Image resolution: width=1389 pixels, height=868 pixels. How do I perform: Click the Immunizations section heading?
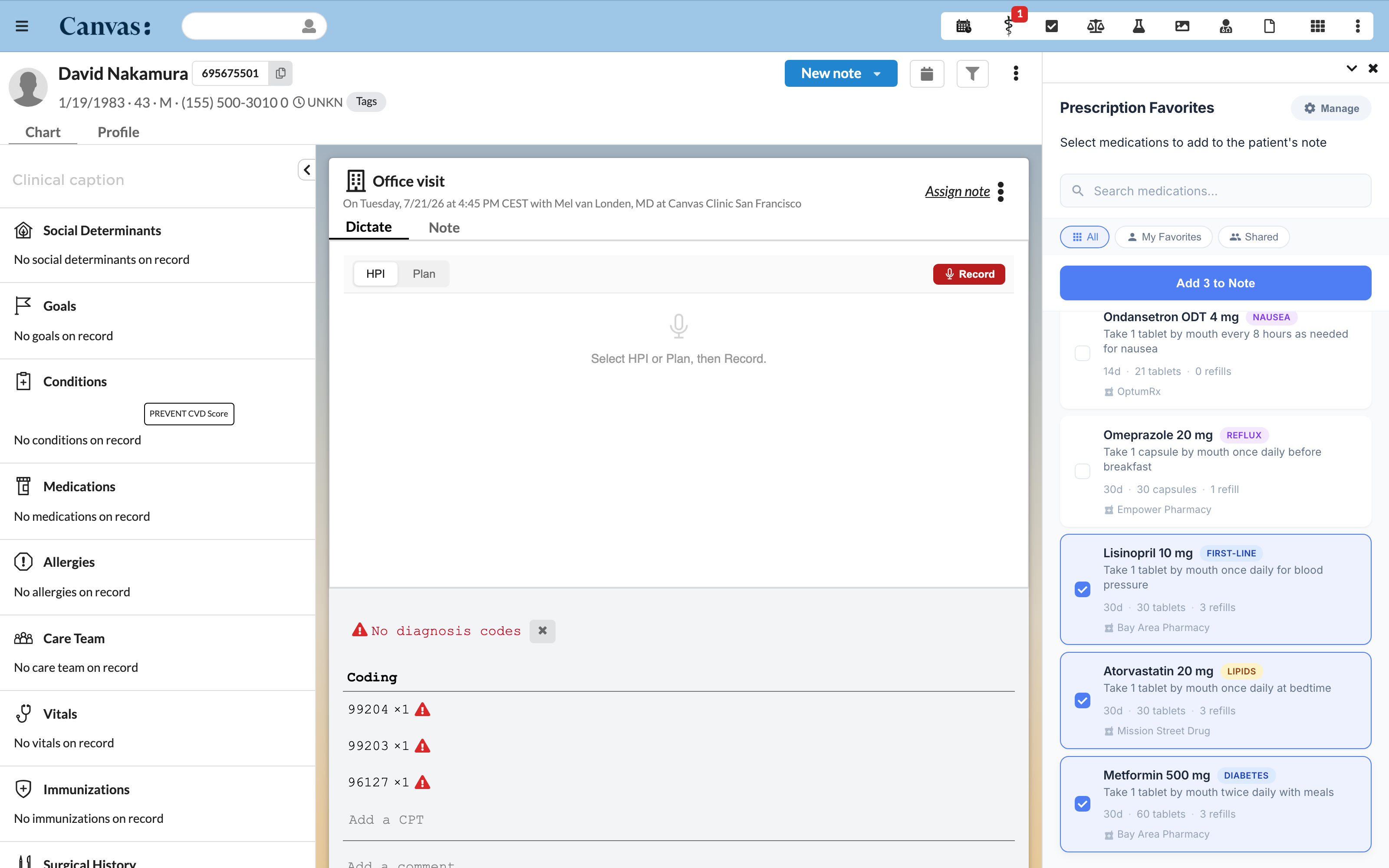[x=87, y=789]
